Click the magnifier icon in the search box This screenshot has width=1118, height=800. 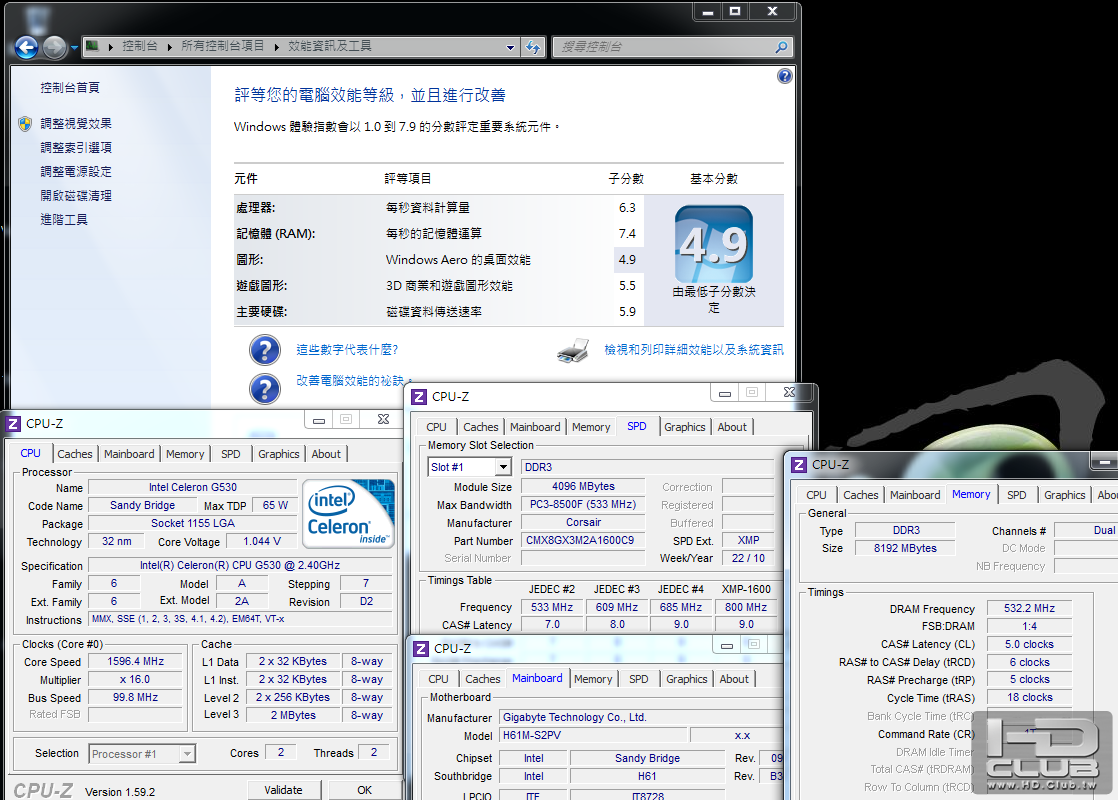point(780,47)
